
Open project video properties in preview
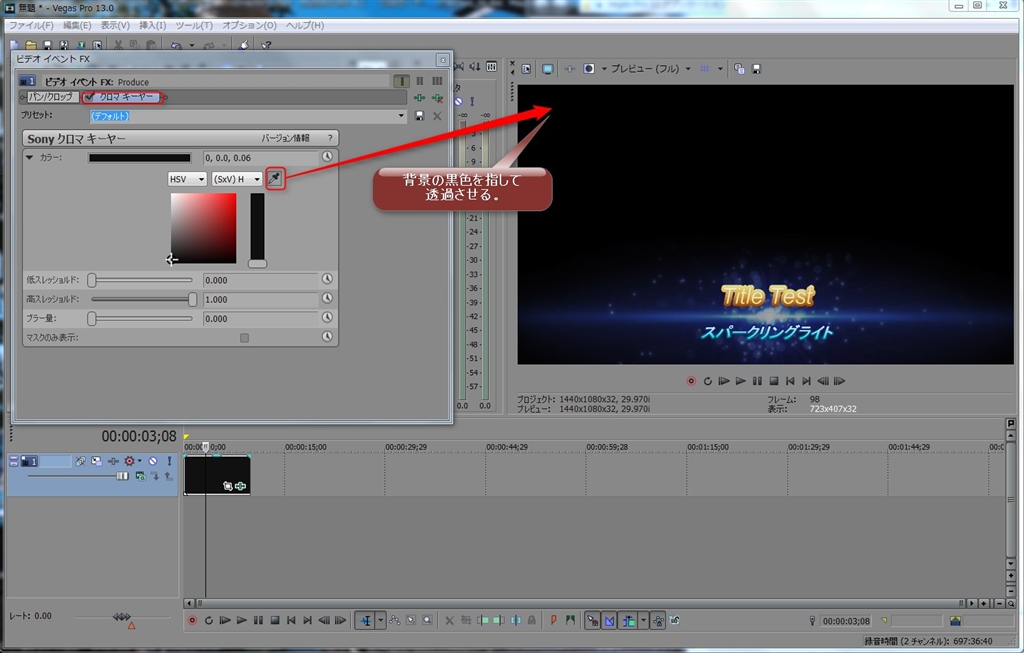pos(526,69)
